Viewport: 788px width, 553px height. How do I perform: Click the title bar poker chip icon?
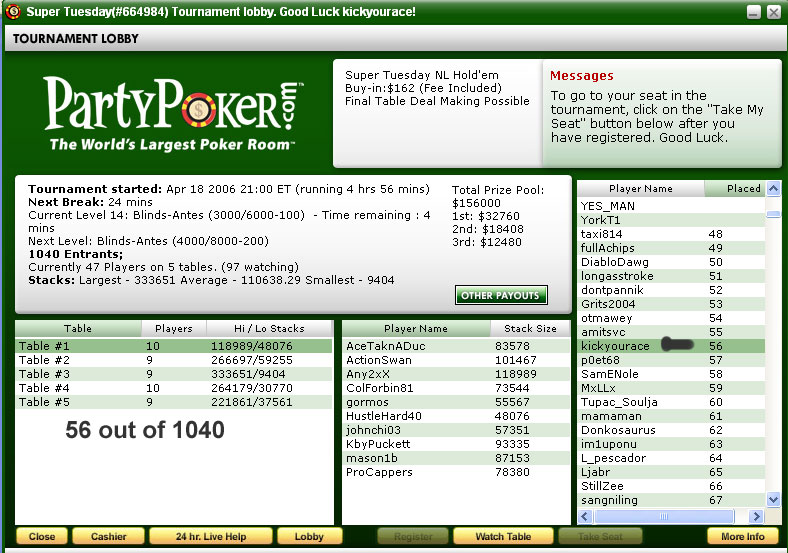point(12,12)
